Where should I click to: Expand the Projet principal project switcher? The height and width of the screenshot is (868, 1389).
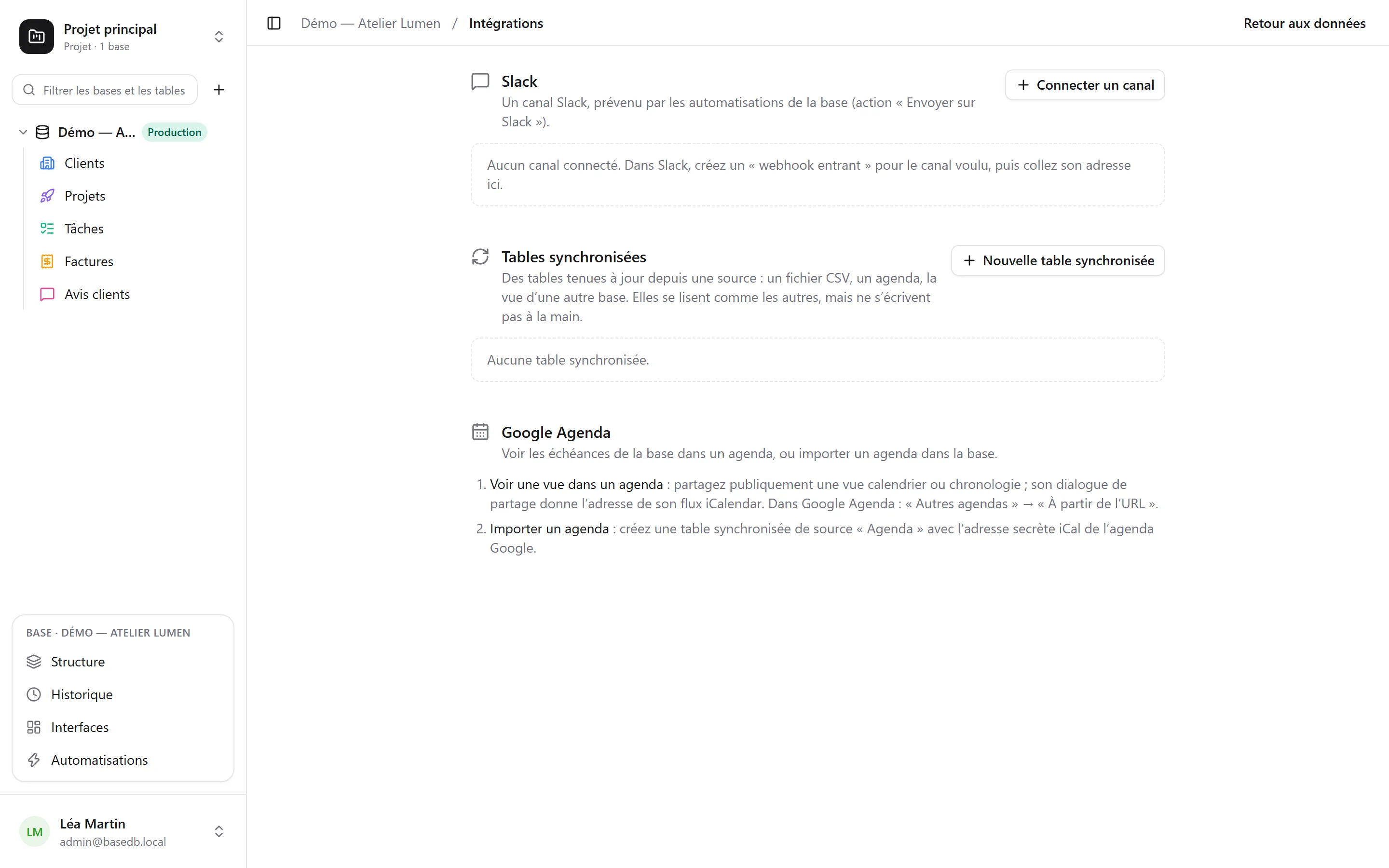tap(218, 37)
